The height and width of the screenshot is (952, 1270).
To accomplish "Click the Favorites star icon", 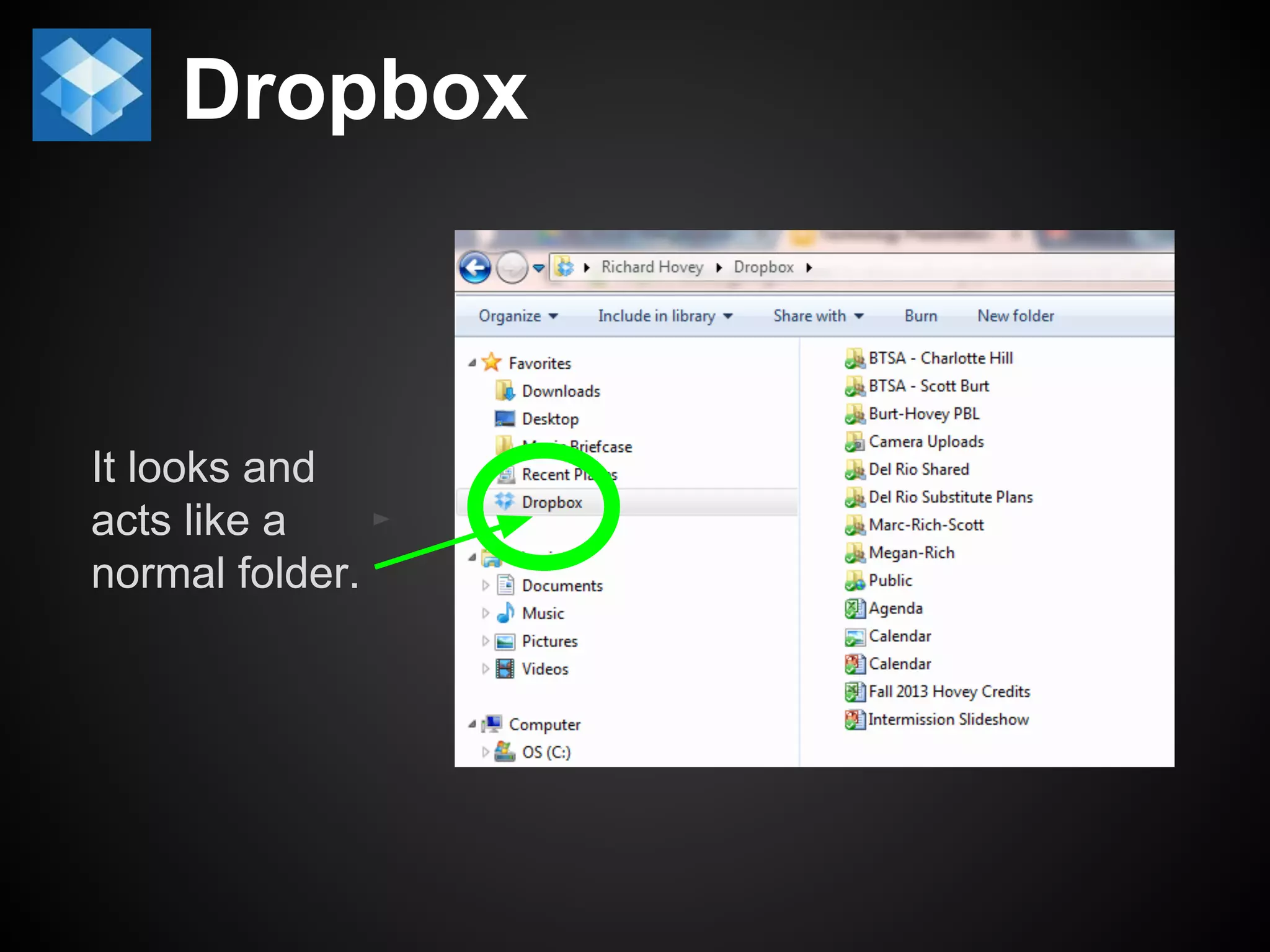I will [x=491, y=362].
